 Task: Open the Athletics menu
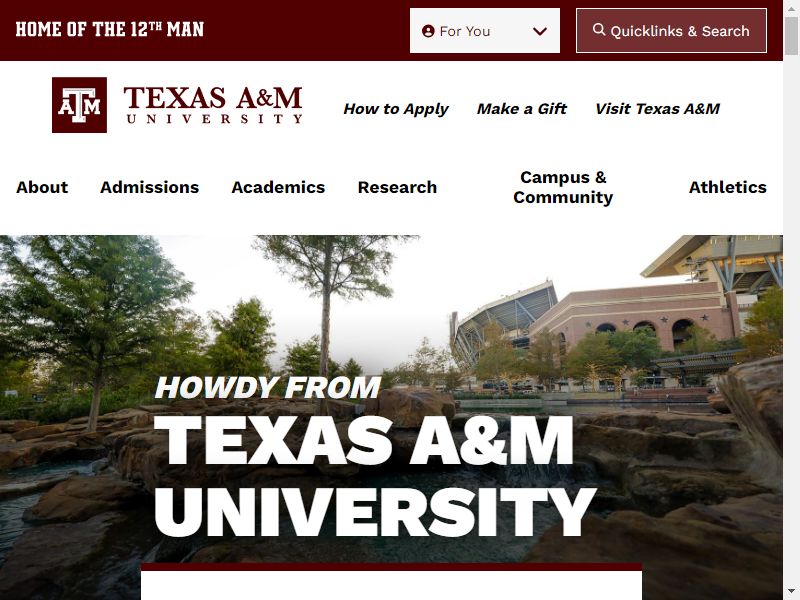click(728, 187)
